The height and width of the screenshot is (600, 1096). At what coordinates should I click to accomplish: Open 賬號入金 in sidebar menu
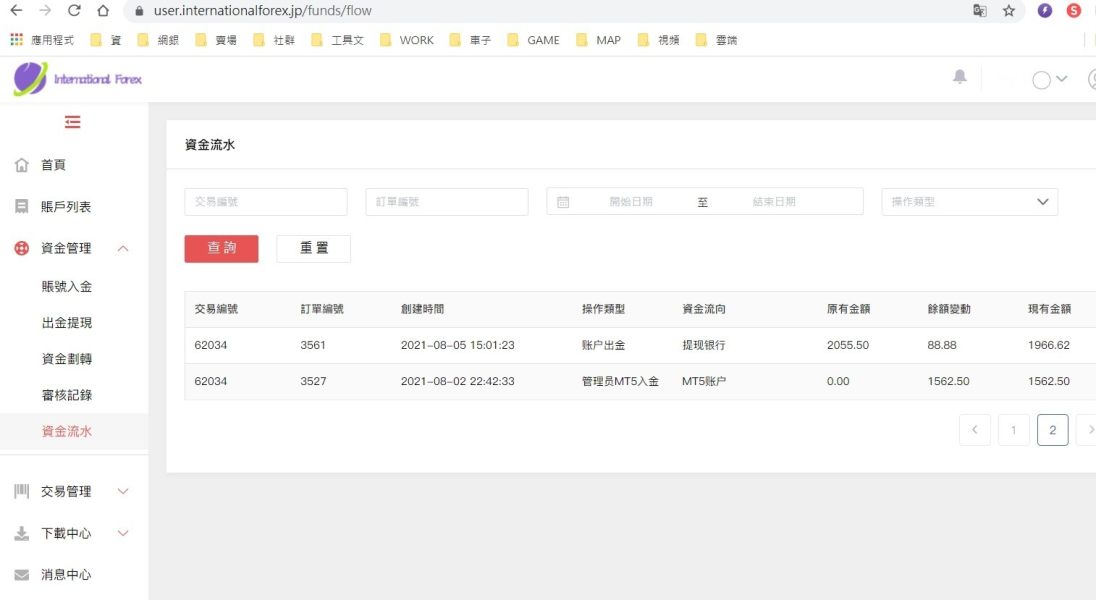[x=67, y=286]
